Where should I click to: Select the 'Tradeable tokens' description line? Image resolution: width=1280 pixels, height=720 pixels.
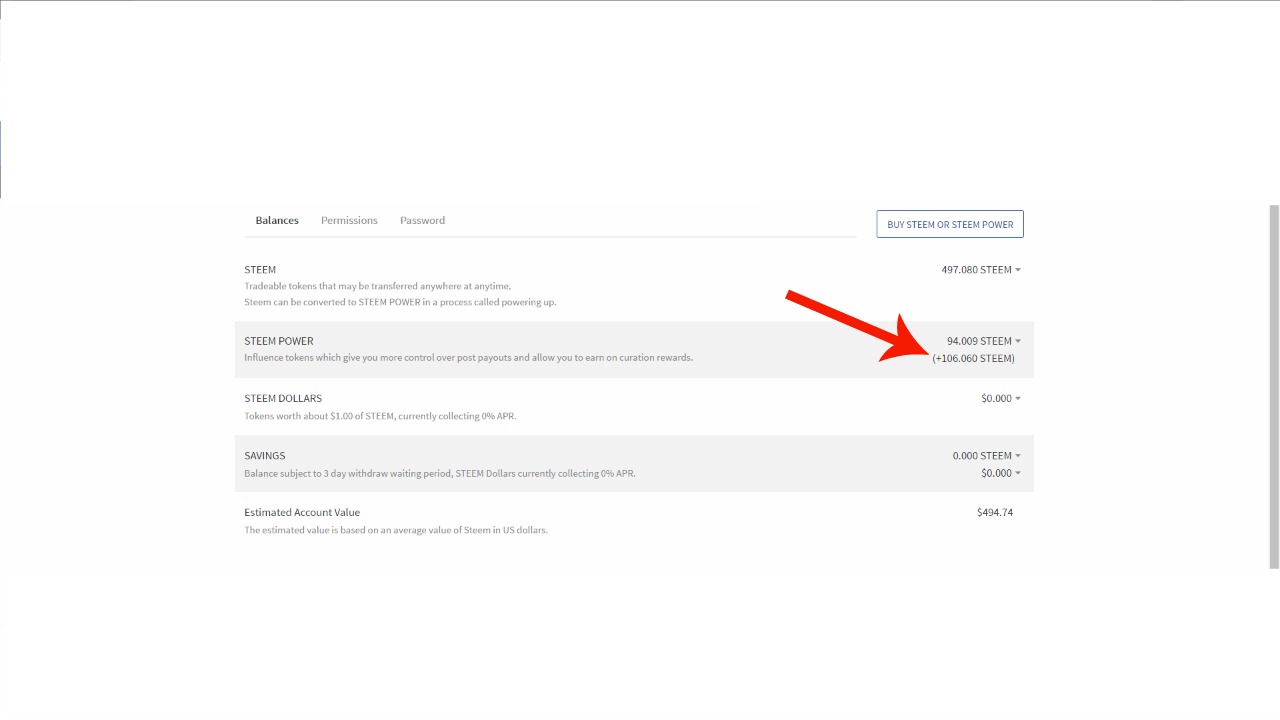click(x=377, y=286)
